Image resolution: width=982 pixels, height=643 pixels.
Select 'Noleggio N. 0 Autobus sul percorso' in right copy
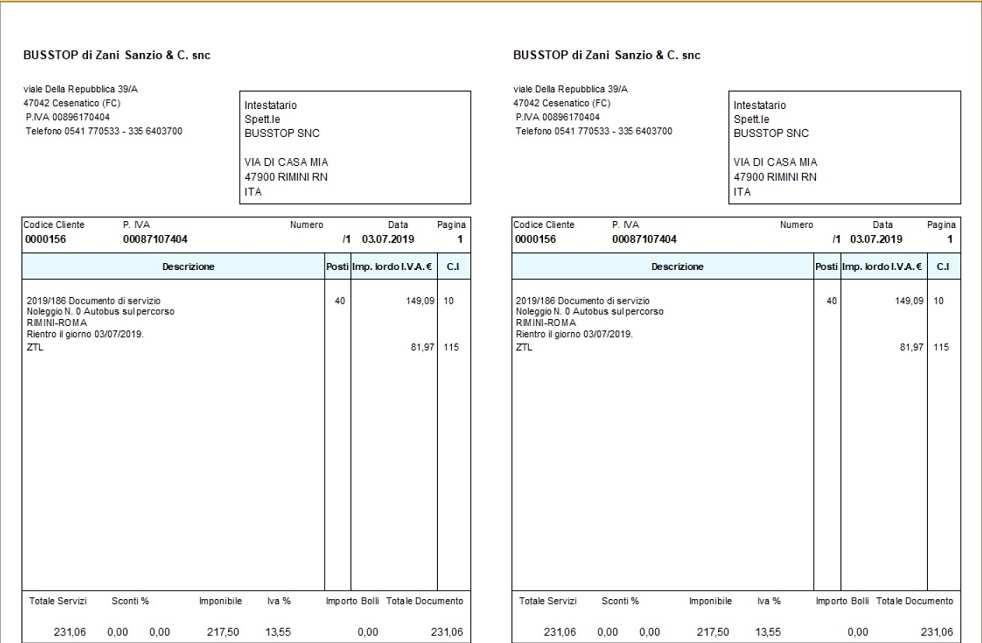pos(589,311)
